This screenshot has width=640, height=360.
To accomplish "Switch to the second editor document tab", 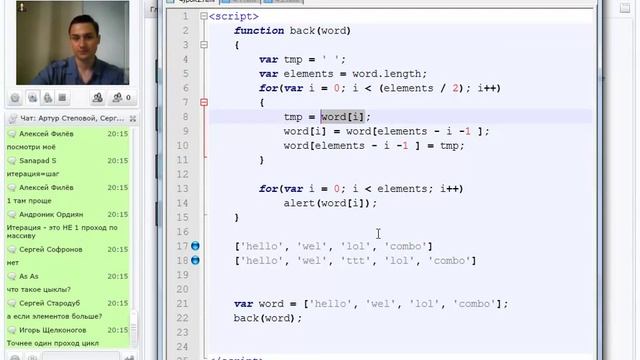I will click(x=240, y=2).
